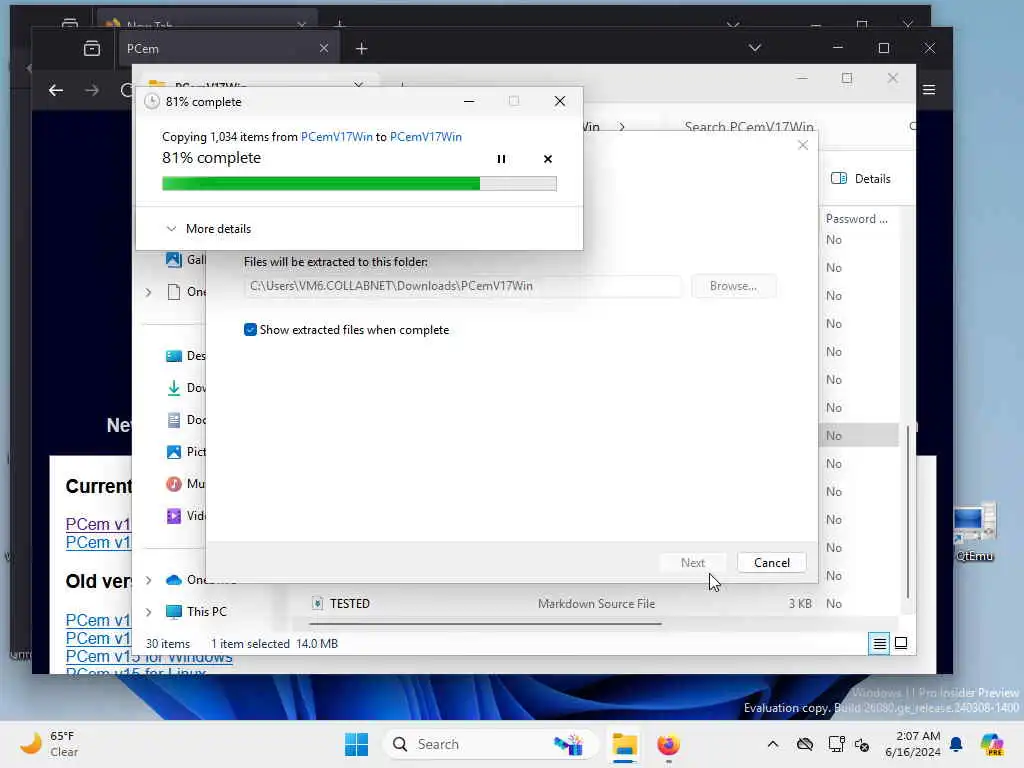Screen dimensions: 1024x768
Task: Expand the This PC tree node
Action: pos(148,612)
